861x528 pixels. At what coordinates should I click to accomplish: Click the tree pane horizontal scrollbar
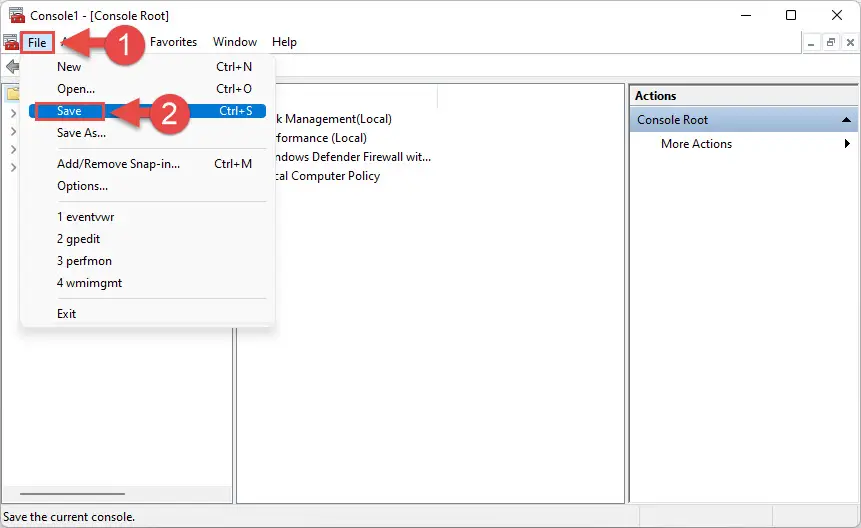(72, 493)
